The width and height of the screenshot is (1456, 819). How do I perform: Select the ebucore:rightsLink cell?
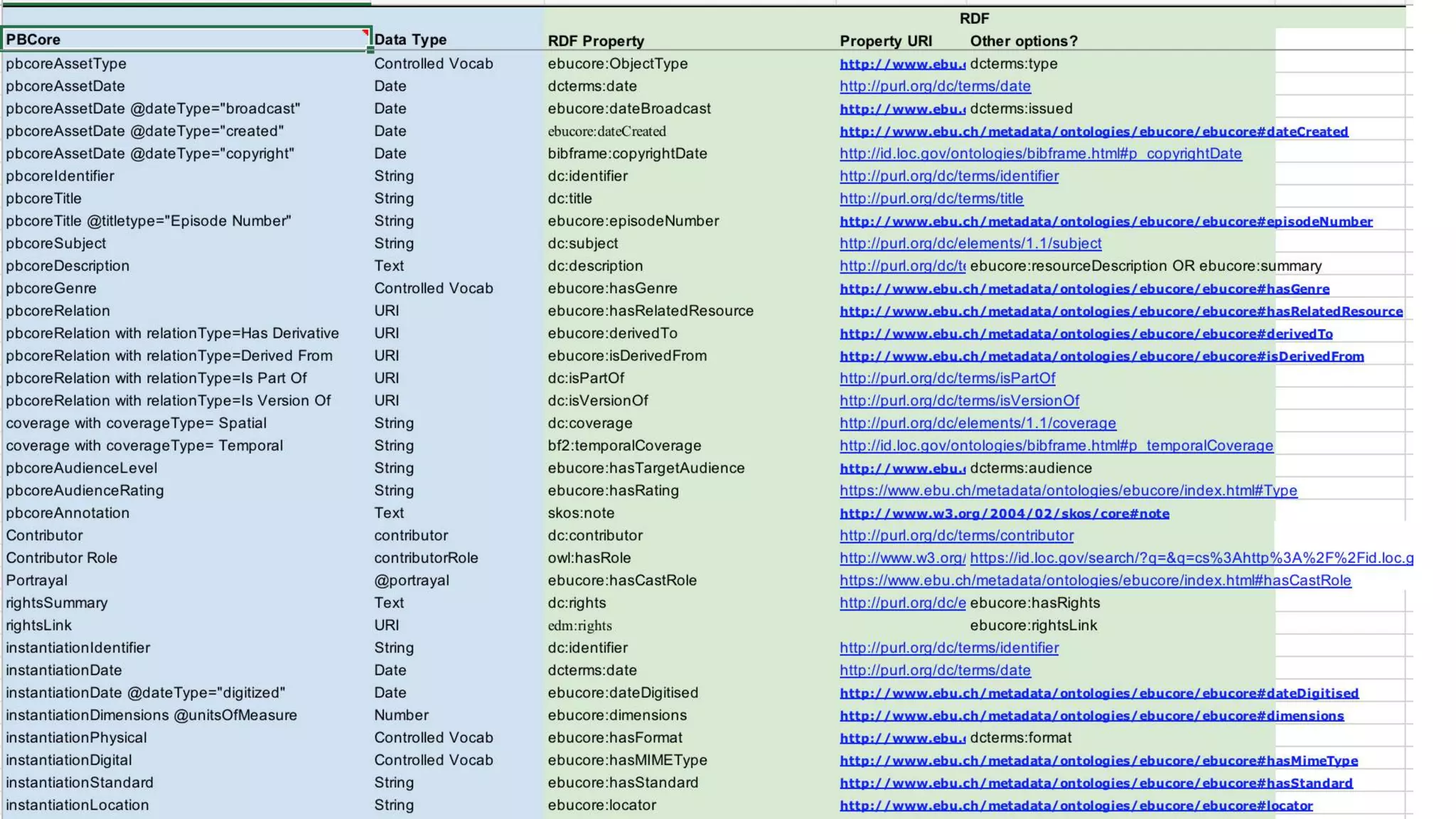coord(1033,626)
